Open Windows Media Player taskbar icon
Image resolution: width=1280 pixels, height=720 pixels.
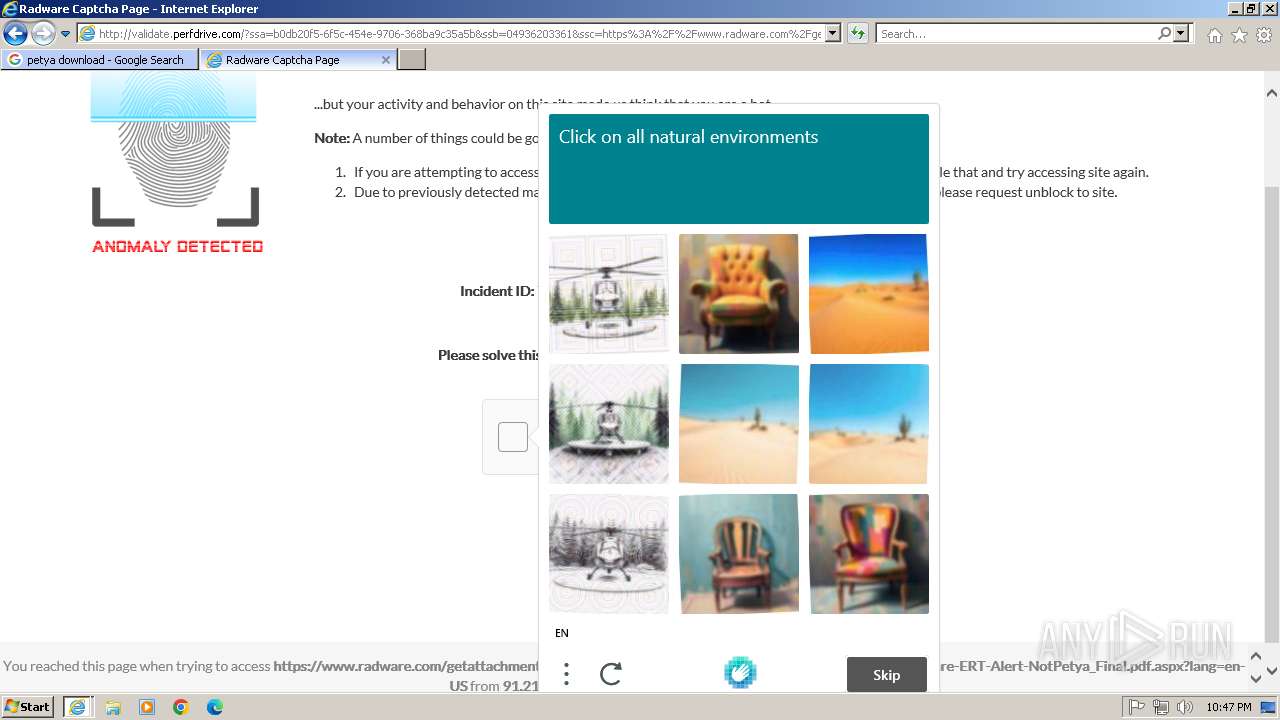147,707
